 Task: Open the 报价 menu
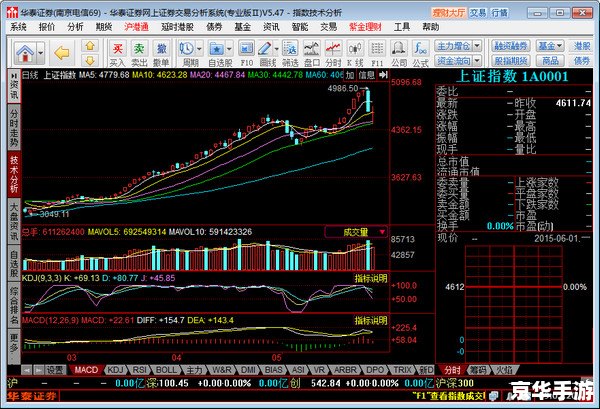(47, 27)
